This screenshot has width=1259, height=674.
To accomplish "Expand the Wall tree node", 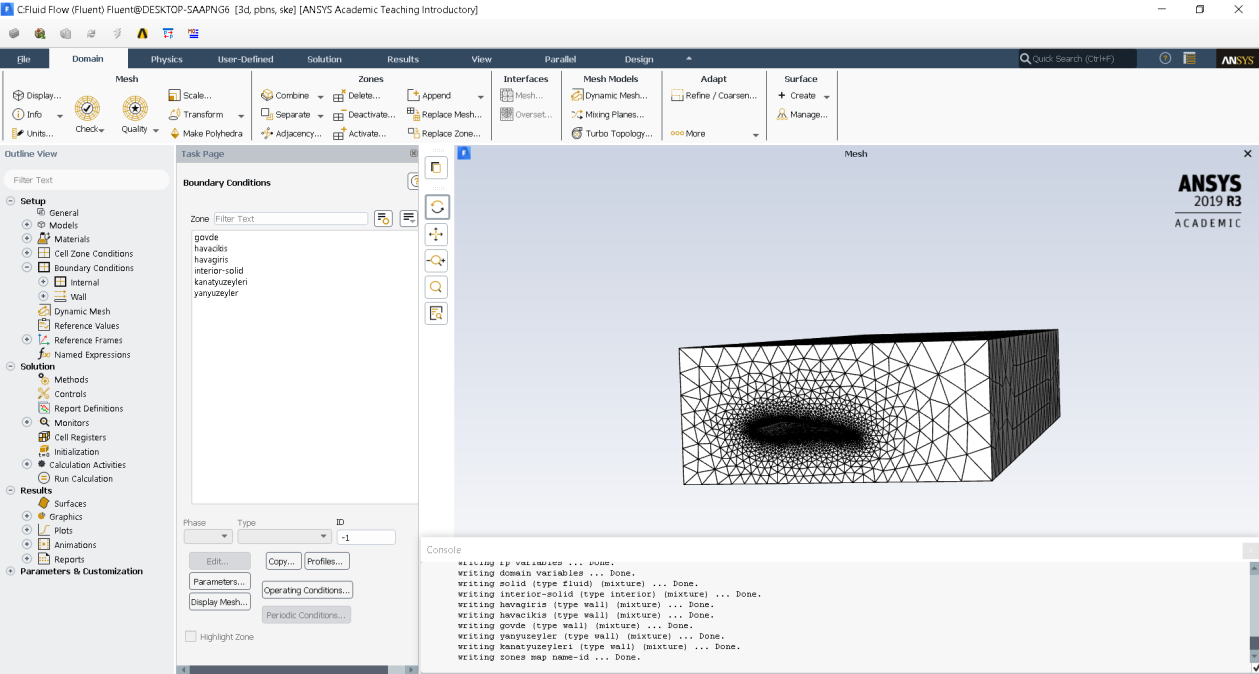I will (43, 296).
